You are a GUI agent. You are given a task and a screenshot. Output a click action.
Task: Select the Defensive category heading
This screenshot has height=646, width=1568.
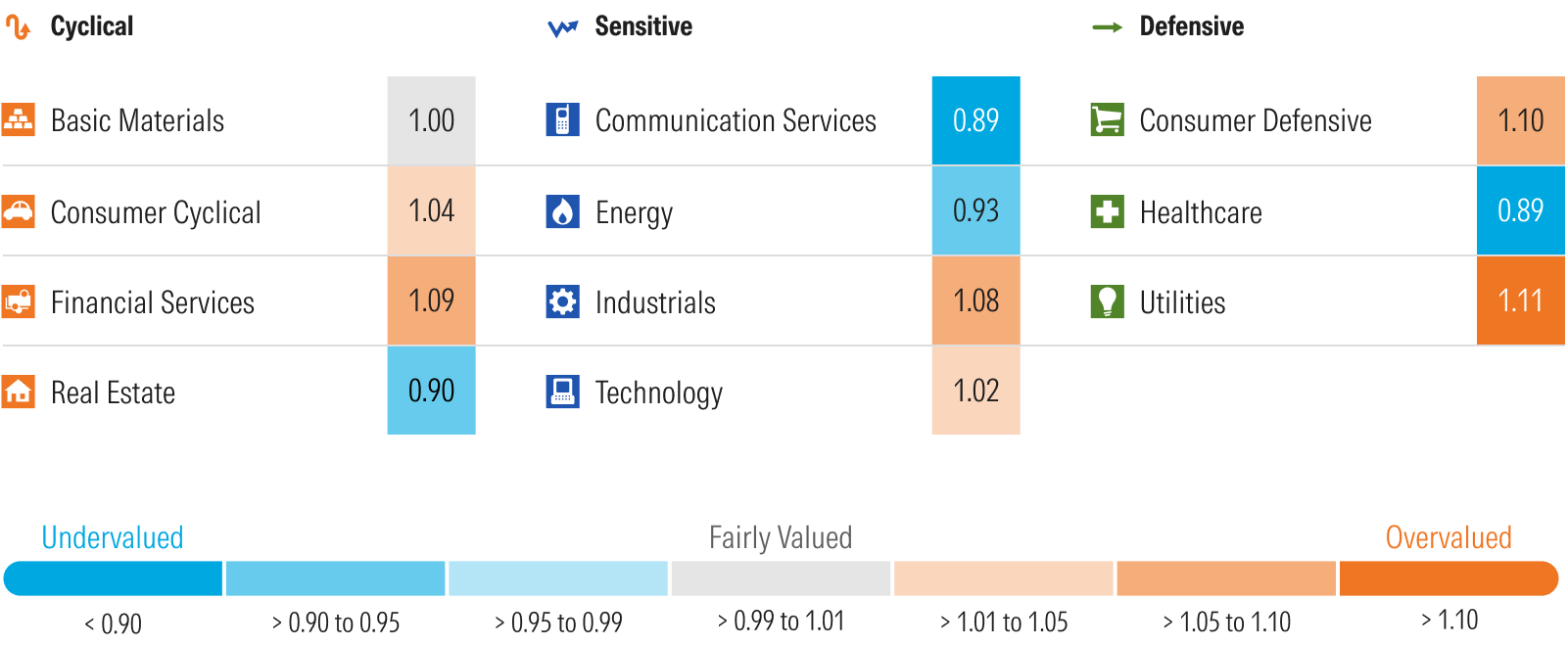(x=1191, y=26)
